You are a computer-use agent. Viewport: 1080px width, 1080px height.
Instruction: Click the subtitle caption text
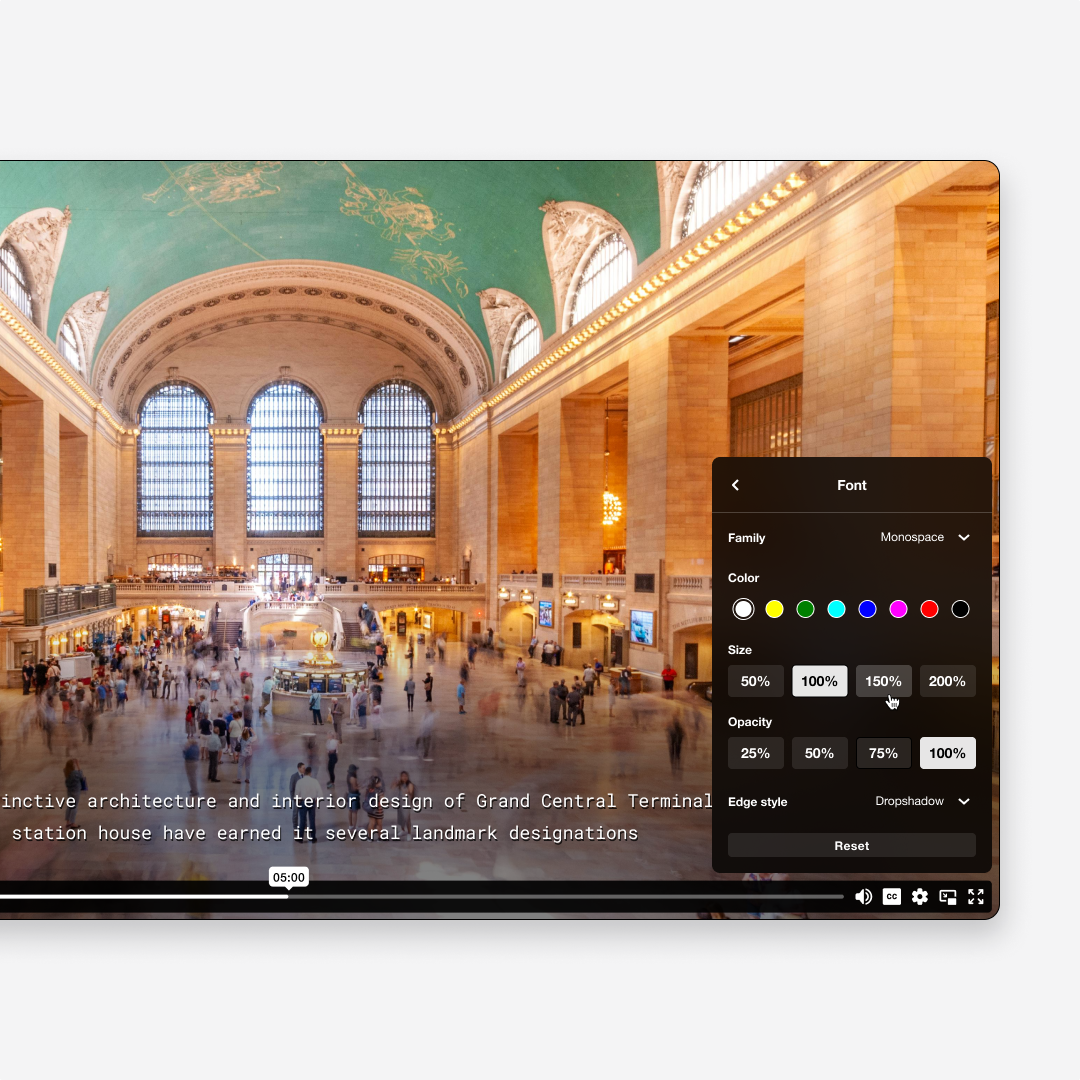tap(356, 817)
